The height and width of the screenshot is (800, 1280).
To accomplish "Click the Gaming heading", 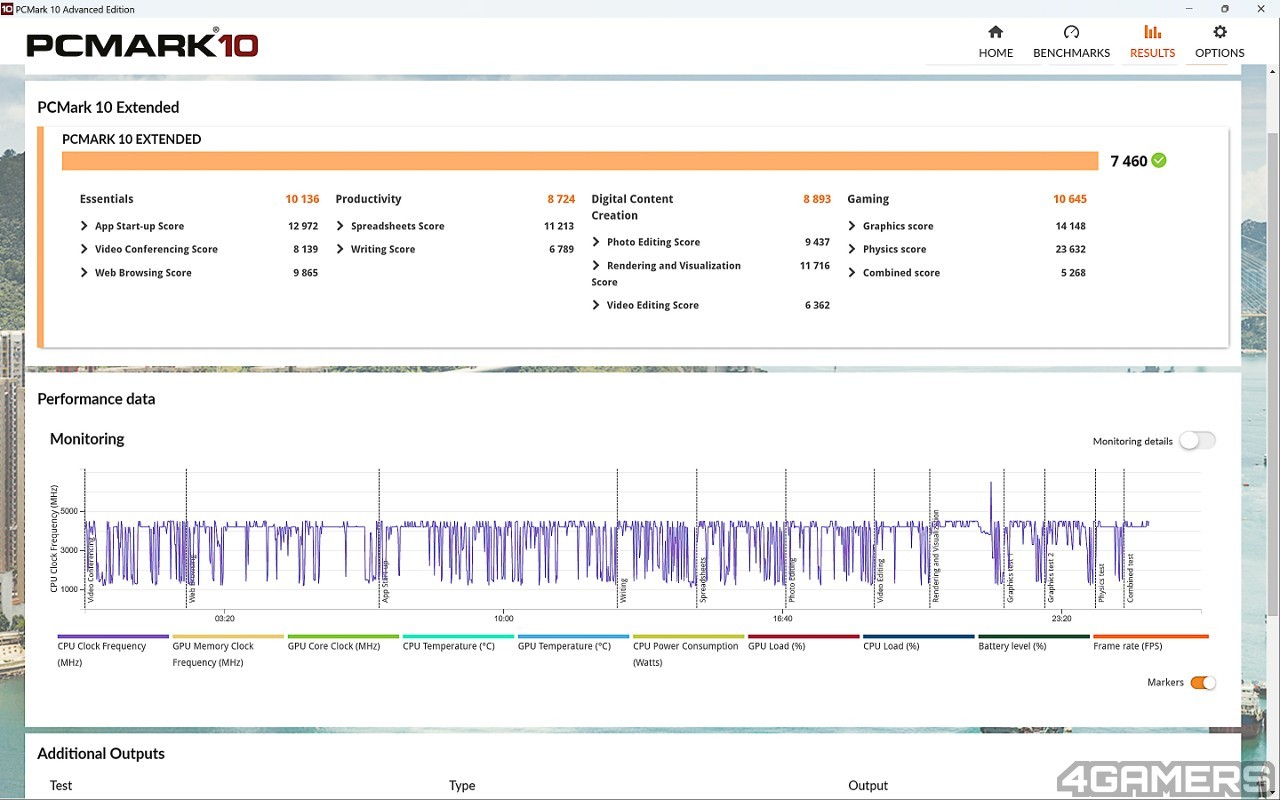I will tap(868, 199).
